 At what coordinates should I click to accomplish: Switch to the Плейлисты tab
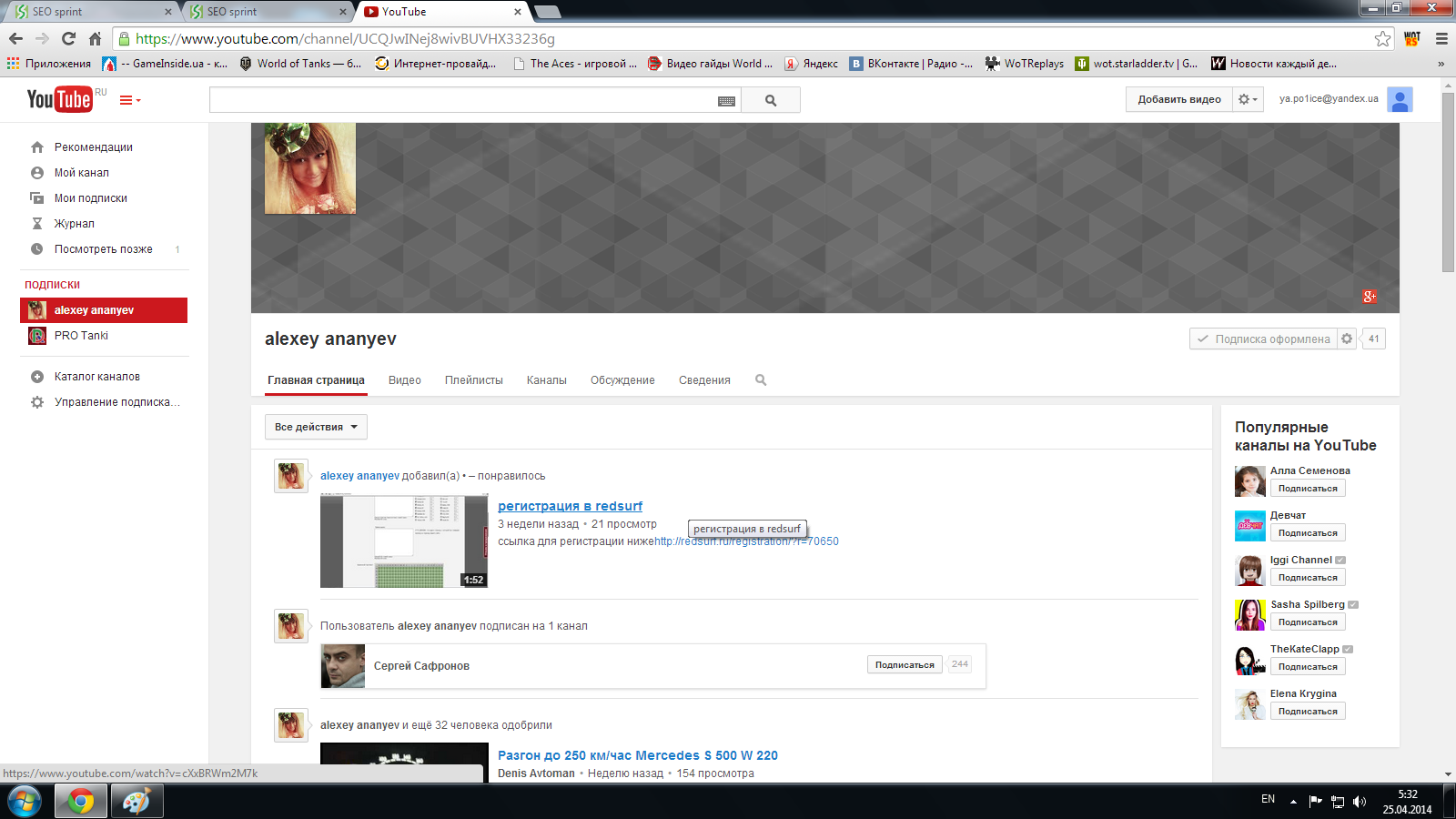474,380
